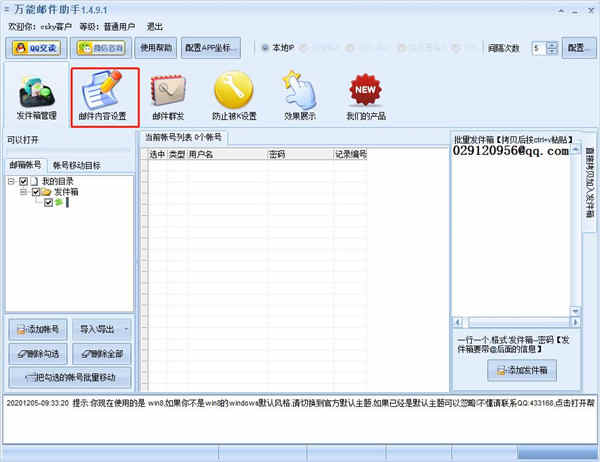Open vertical 直接拷贝加入发件箱 side tab
This screenshot has height=462, width=600.
(x=590, y=183)
